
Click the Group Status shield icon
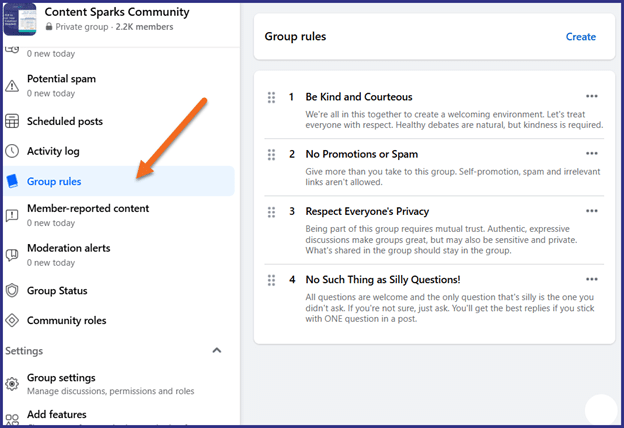click(12, 291)
